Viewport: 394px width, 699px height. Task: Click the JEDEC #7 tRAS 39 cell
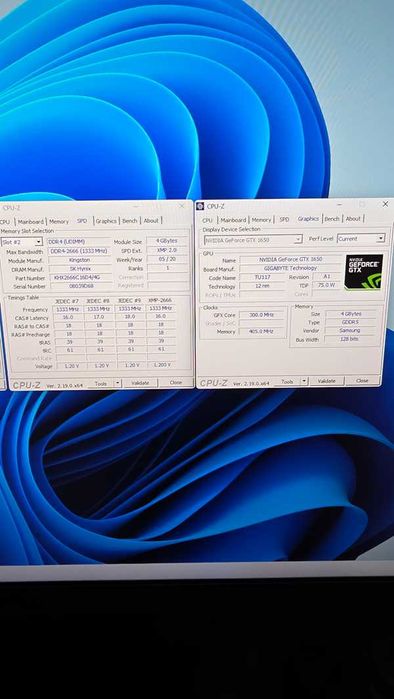coord(69,342)
